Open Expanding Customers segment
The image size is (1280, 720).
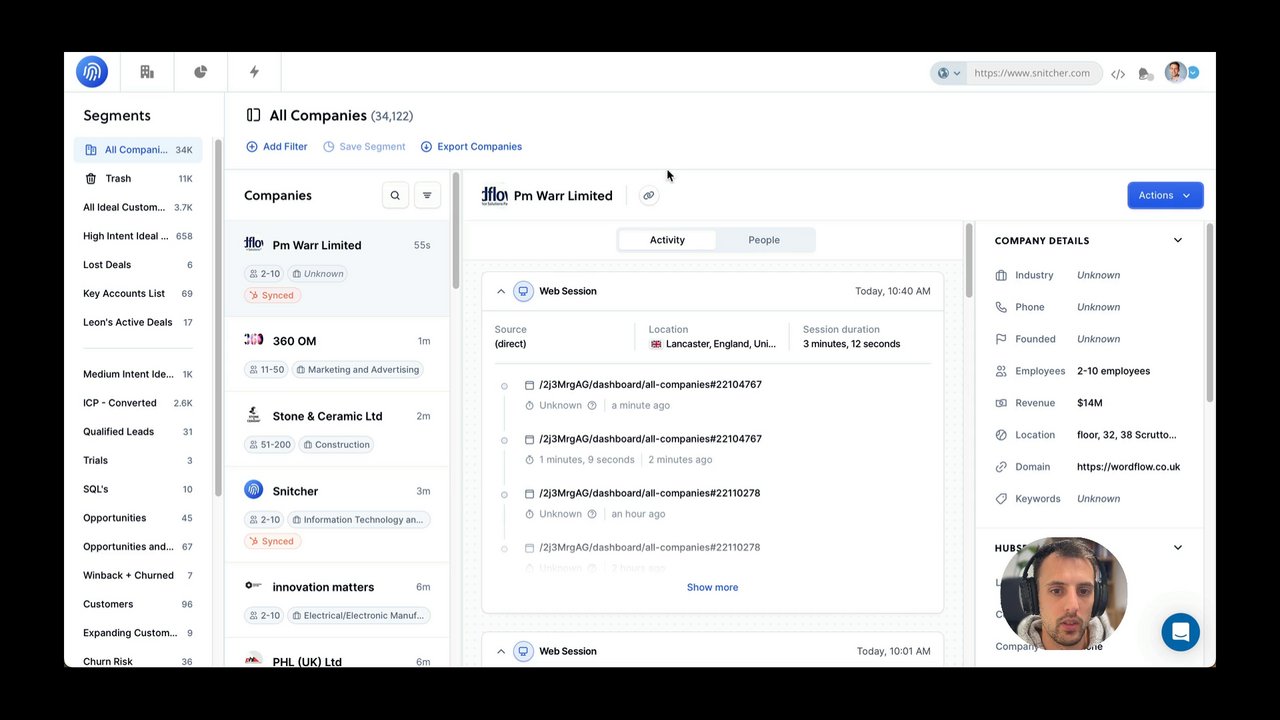(138, 633)
